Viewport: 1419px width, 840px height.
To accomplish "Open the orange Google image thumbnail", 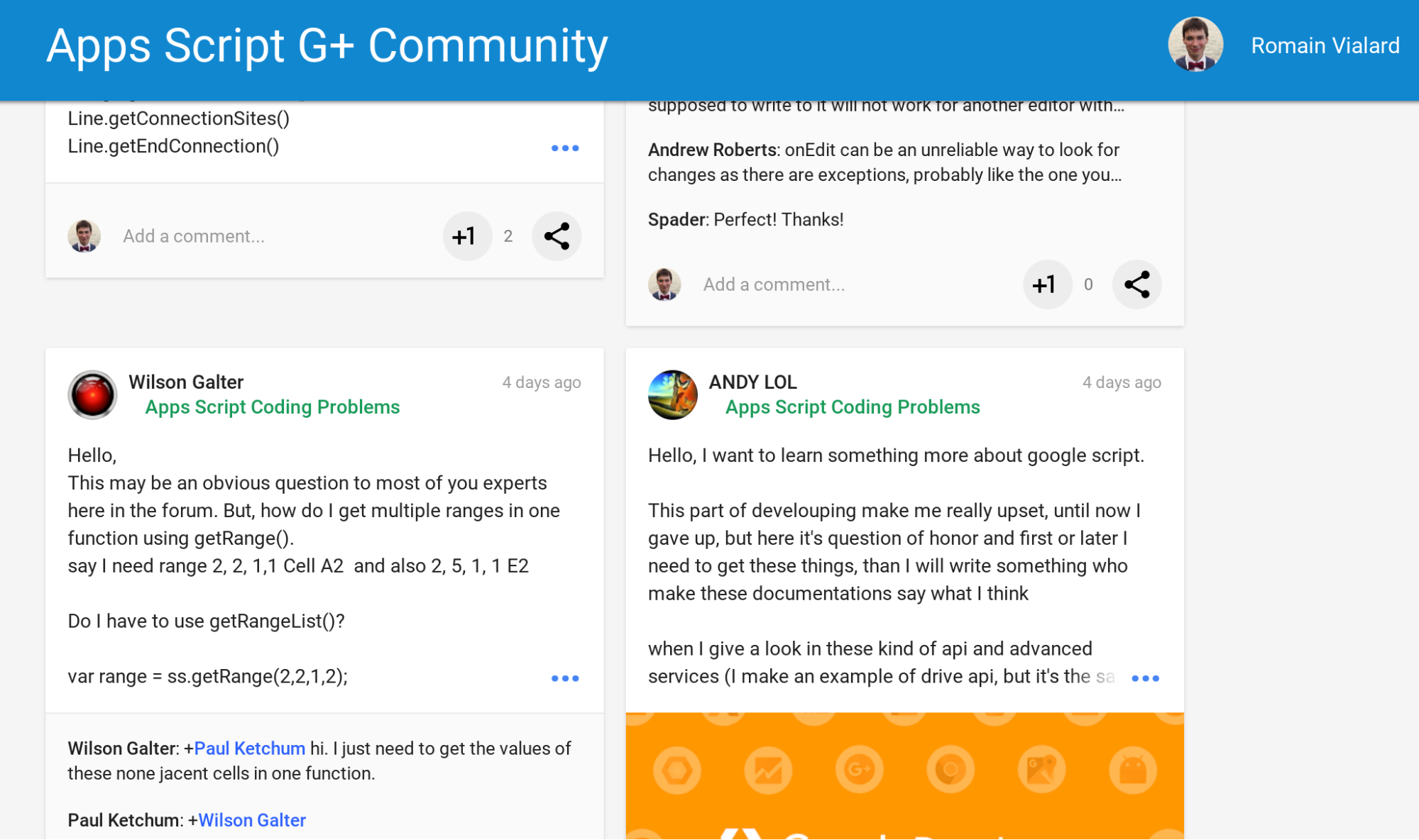I will [x=904, y=775].
